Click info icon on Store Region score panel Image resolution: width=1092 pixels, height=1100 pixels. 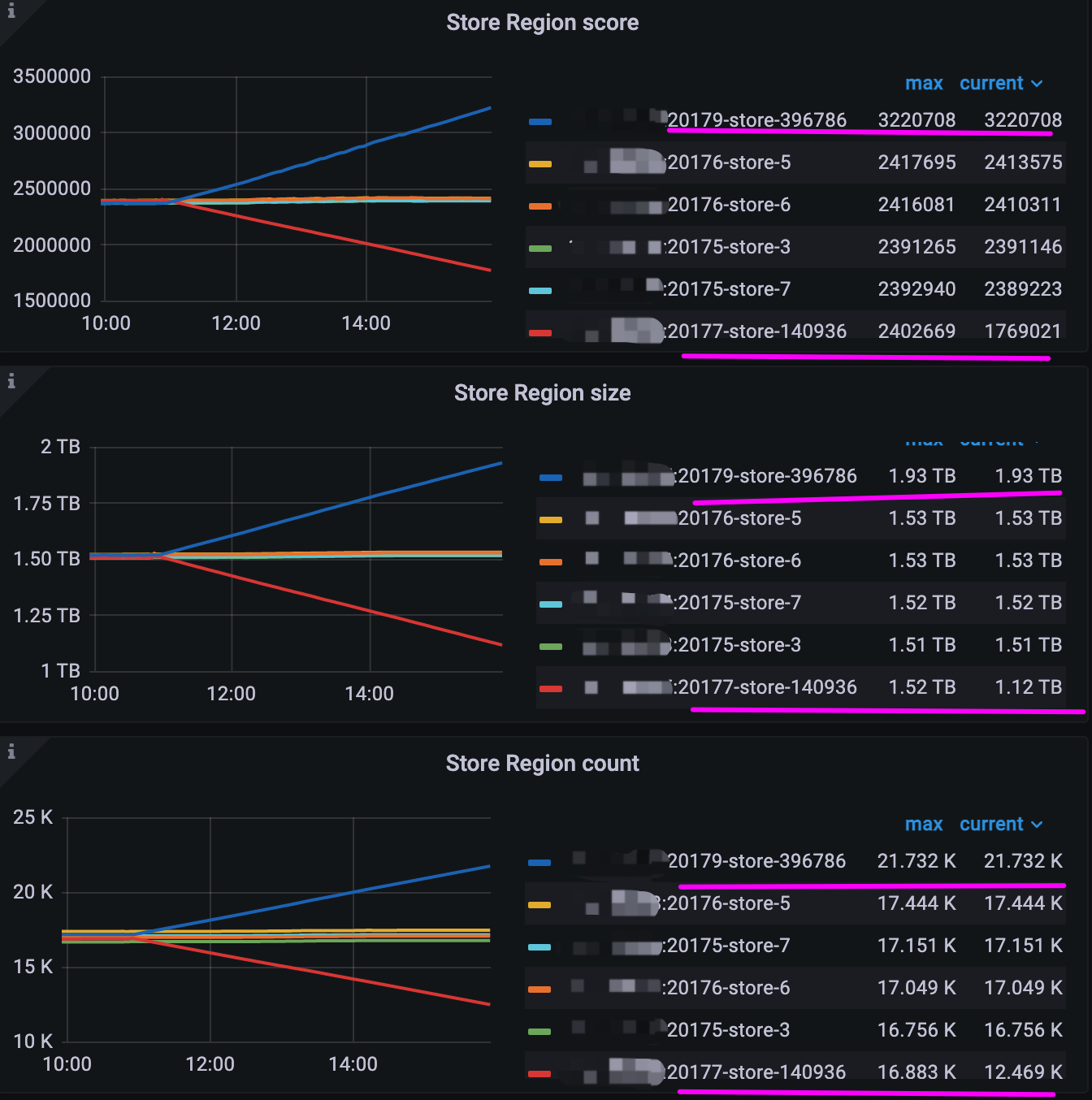[11, 11]
